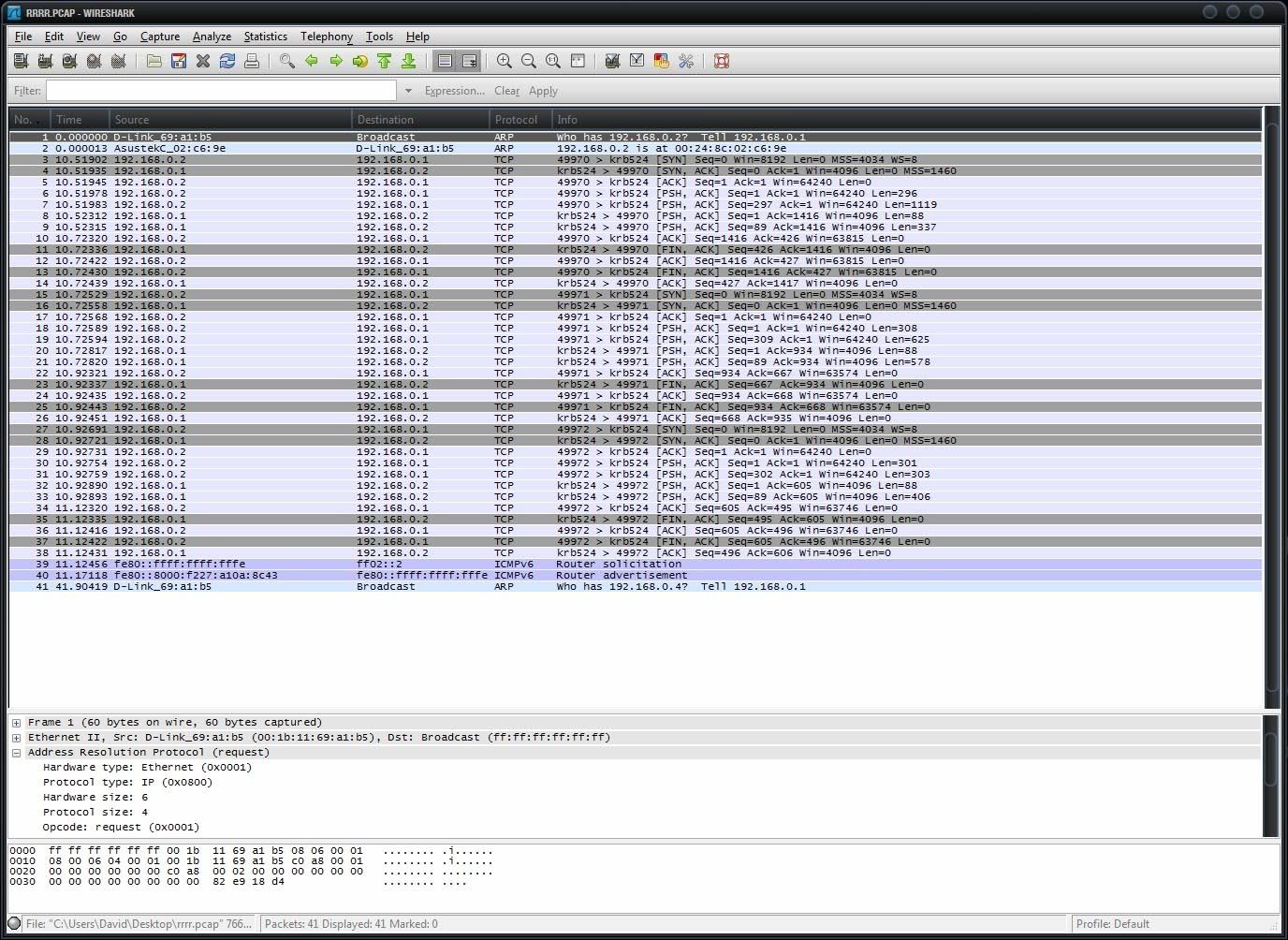Select packet 40 Router advertisement row

point(635,575)
